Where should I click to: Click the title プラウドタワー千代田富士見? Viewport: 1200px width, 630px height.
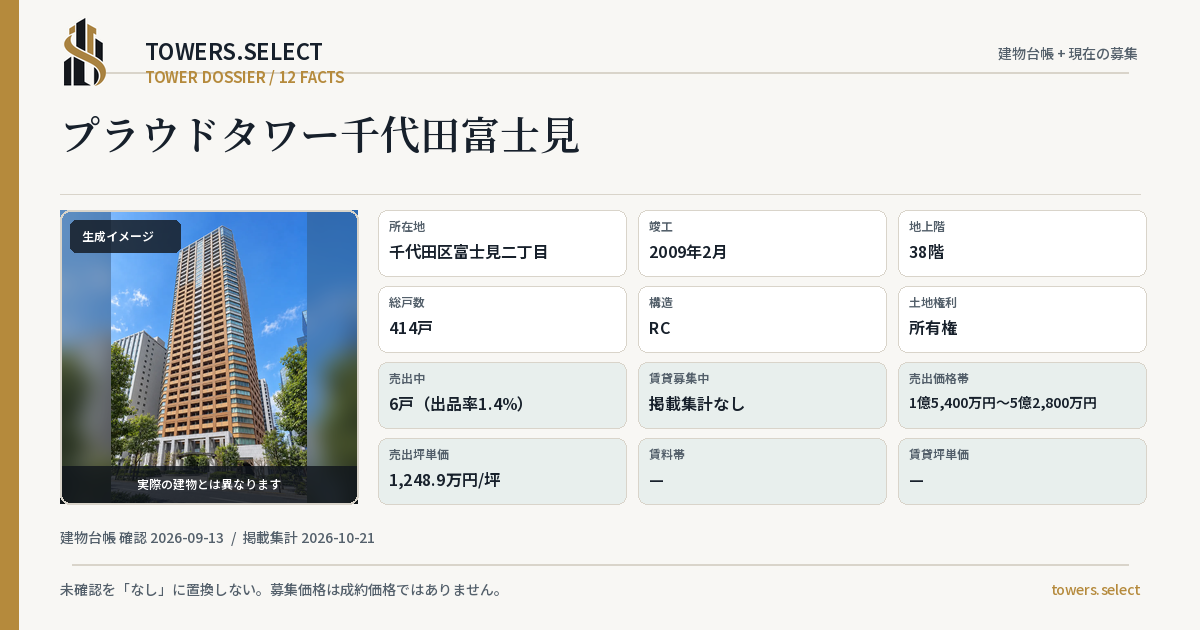[321, 136]
